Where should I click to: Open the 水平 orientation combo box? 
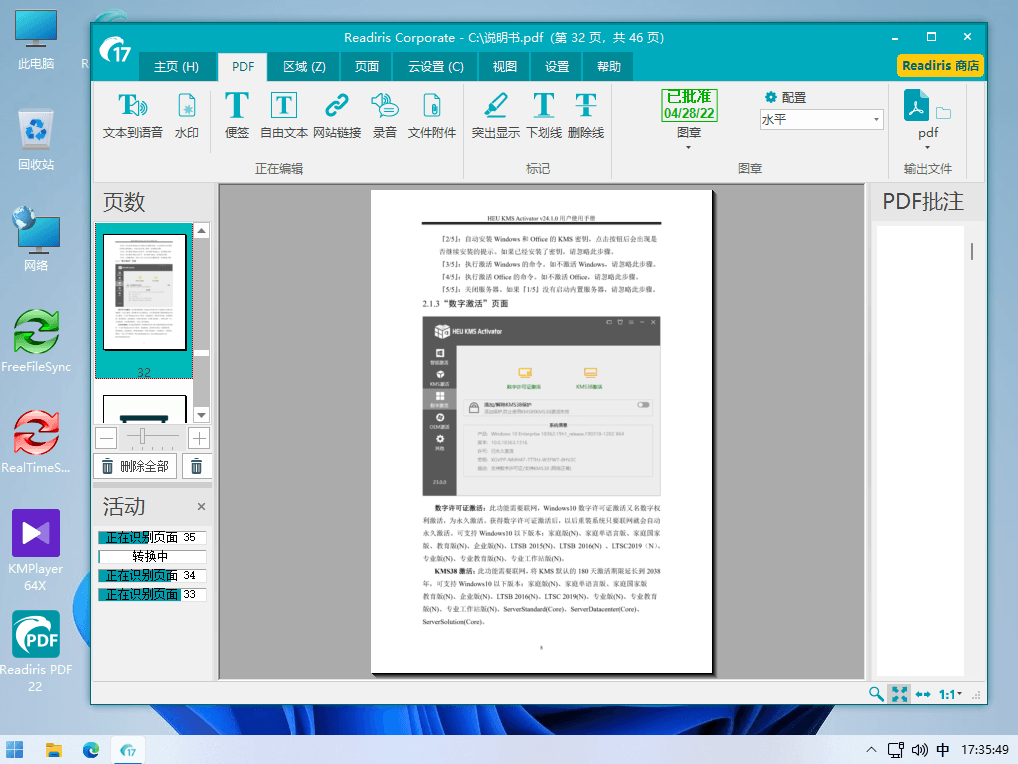pyautogui.click(x=821, y=119)
